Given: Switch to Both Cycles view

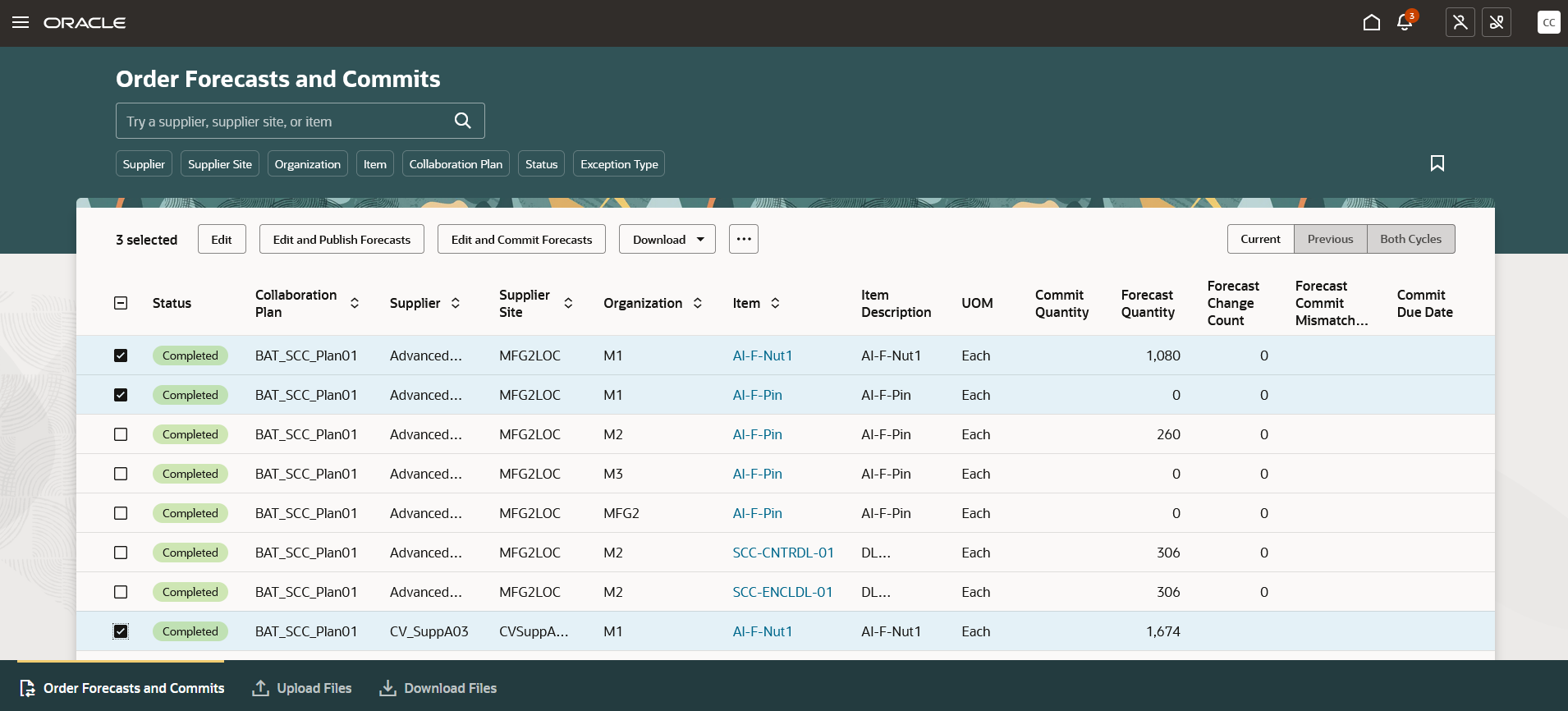Looking at the screenshot, I should coord(1410,239).
